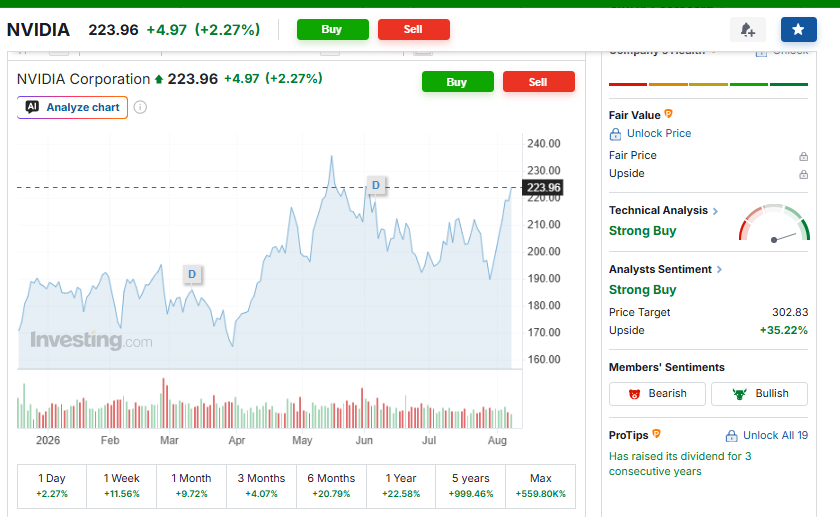Select the 1 Month timeframe tab

[191, 486]
